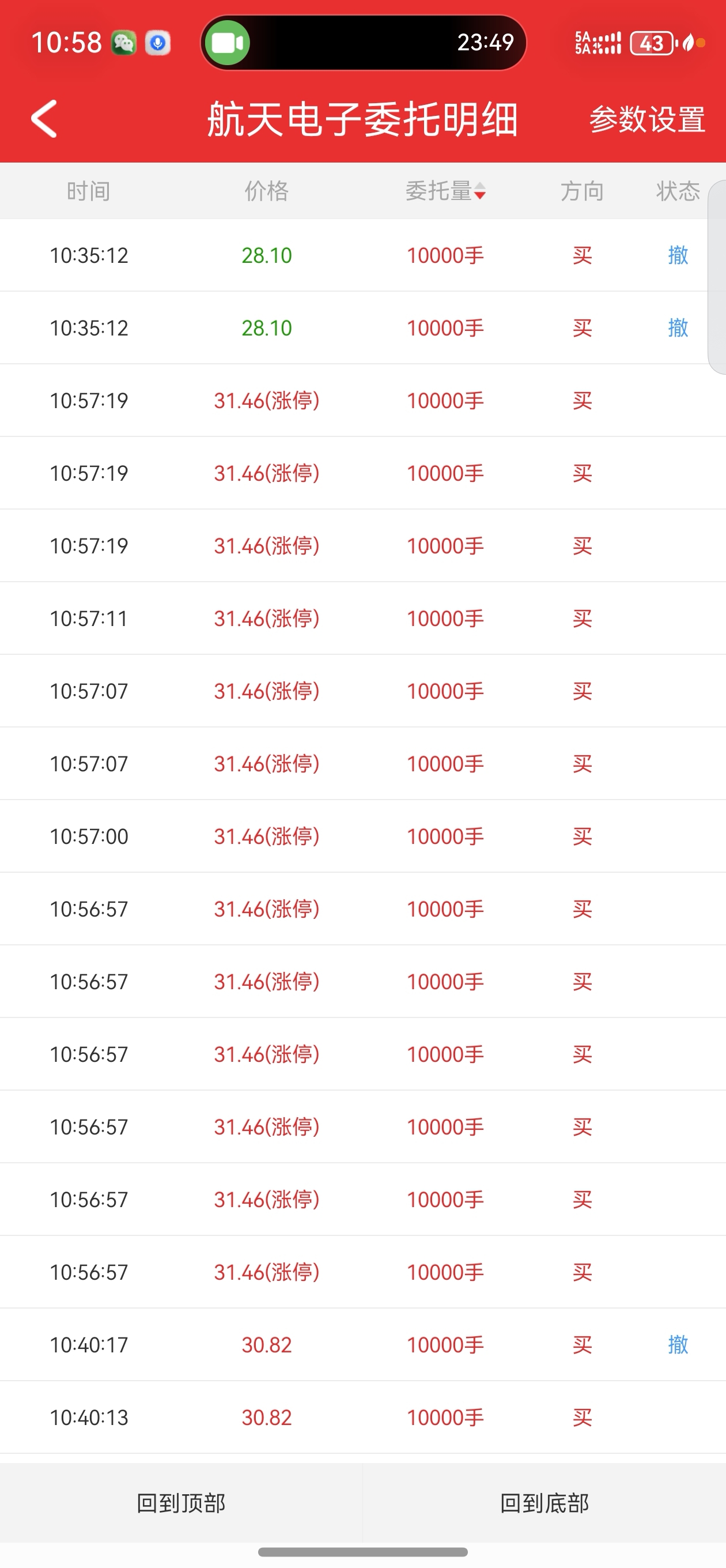
Task: Tap the battery level indicator
Action: point(652,43)
